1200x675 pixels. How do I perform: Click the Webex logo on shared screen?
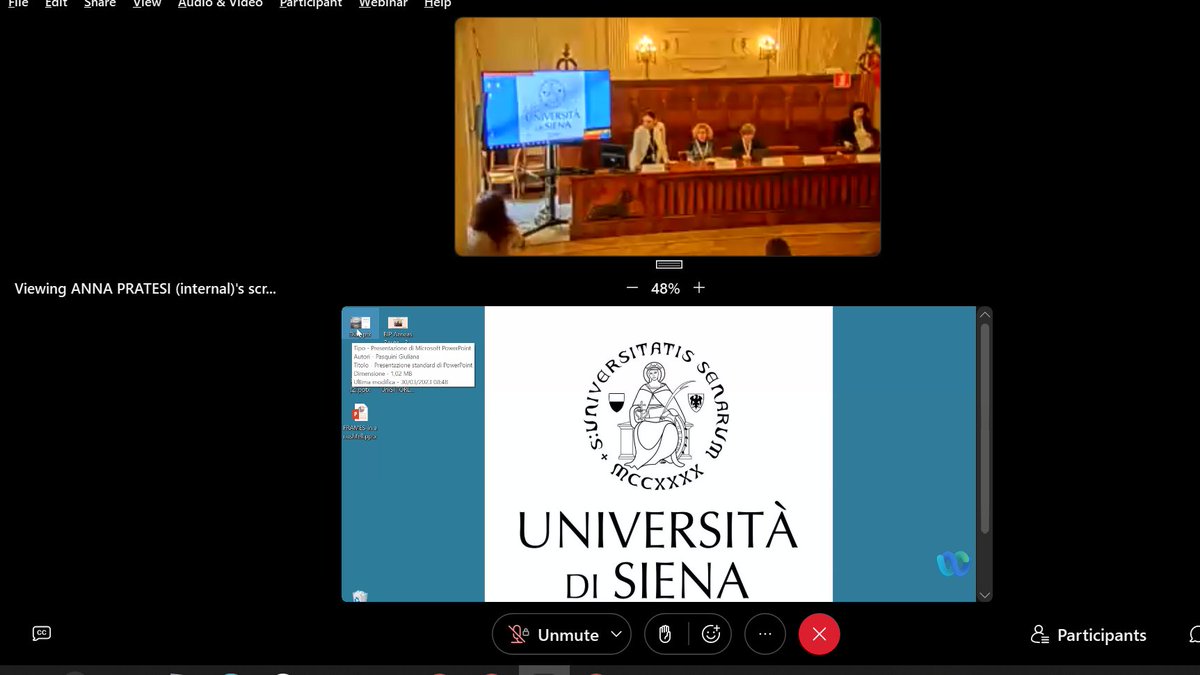953,564
